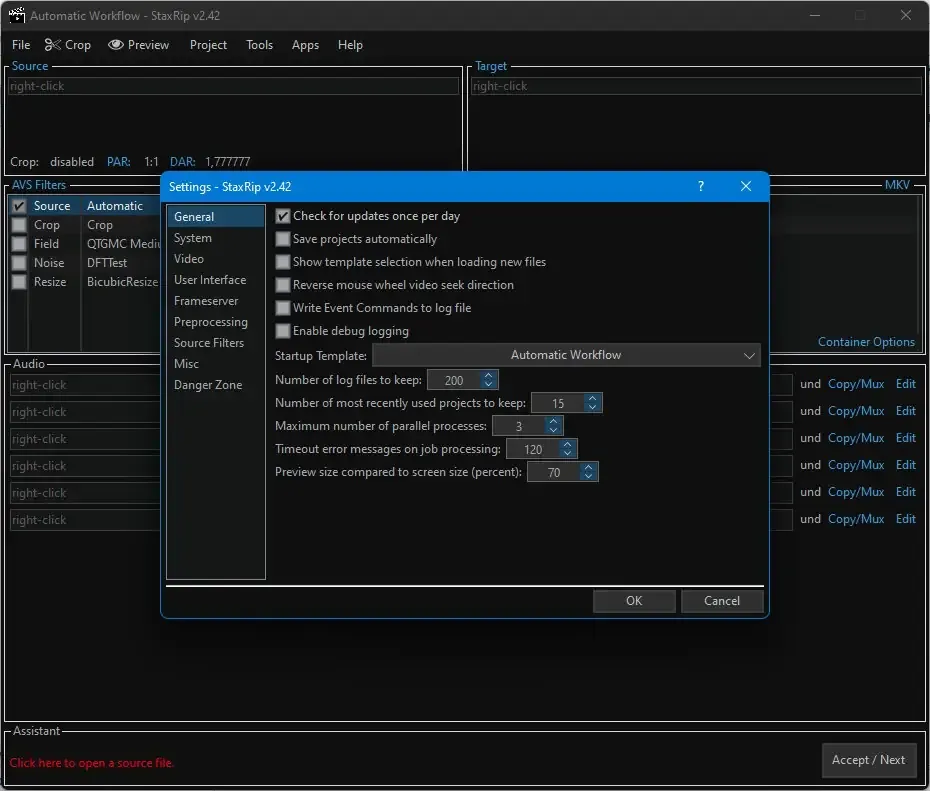The width and height of the screenshot is (930, 791).
Task: Click the Source path input field
Action: pos(233,86)
